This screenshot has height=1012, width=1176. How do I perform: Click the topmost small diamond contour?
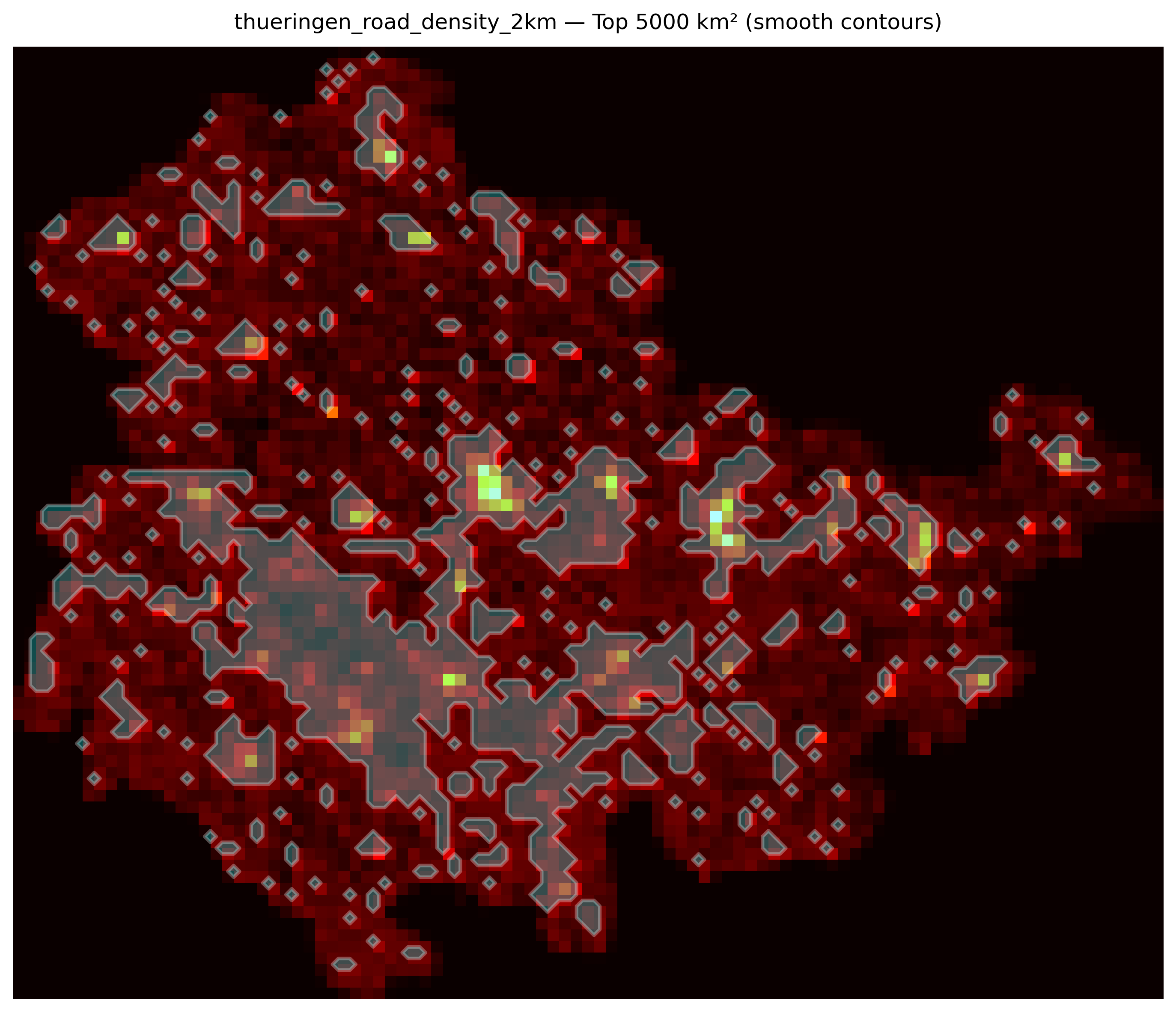pyautogui.click(x=373, y=58)
